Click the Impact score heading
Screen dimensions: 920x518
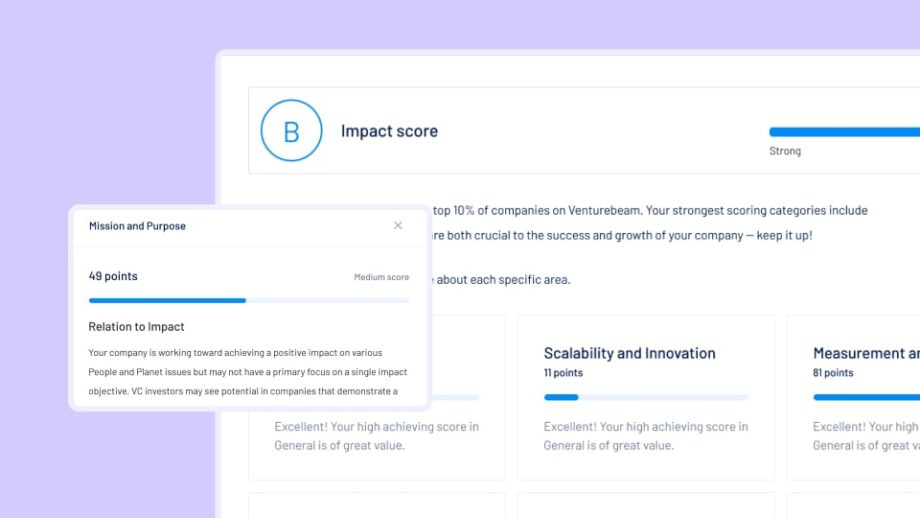[389, 131]
